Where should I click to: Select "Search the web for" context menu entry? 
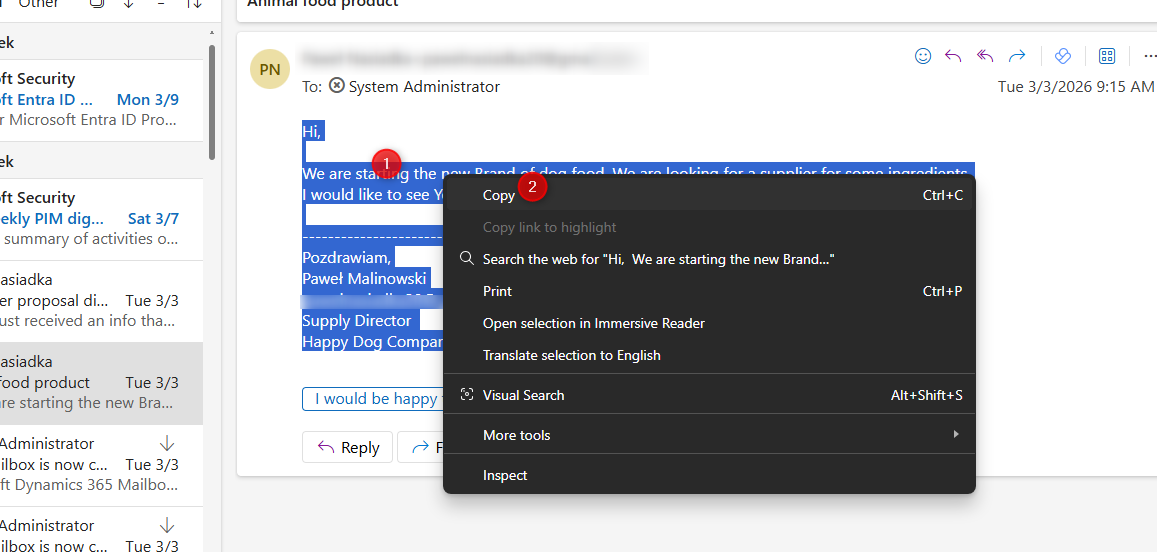pos(658,259)
